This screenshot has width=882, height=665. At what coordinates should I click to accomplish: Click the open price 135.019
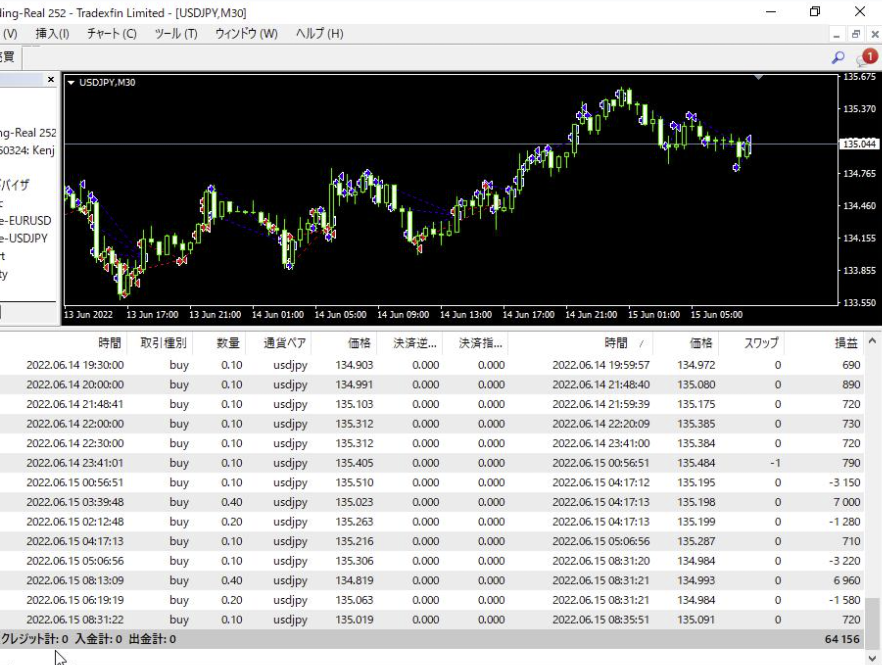pyautogui.click(x=354, y=619)
